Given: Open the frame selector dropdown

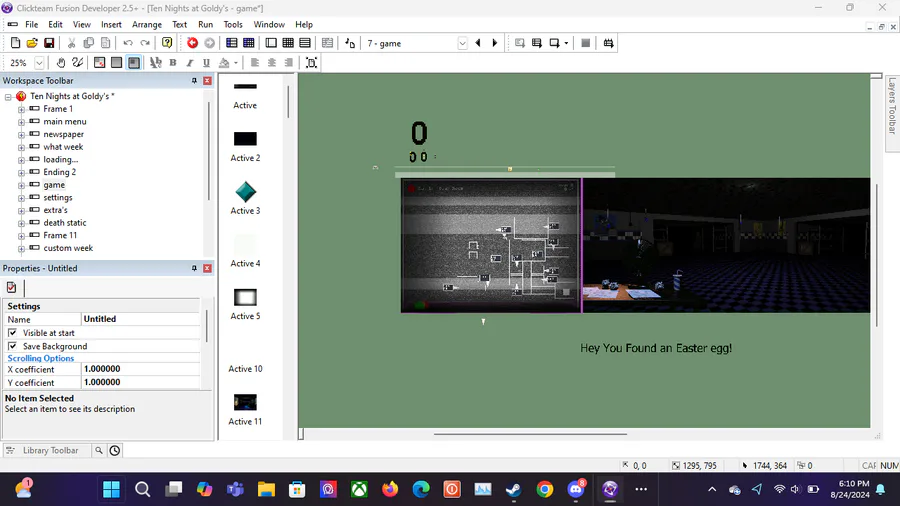Looking at the screenshot, I should 462,44.
